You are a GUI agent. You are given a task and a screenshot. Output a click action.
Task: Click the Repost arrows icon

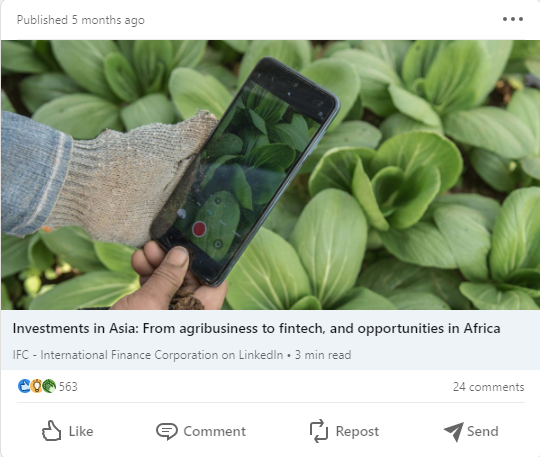(x=319, y=431)
